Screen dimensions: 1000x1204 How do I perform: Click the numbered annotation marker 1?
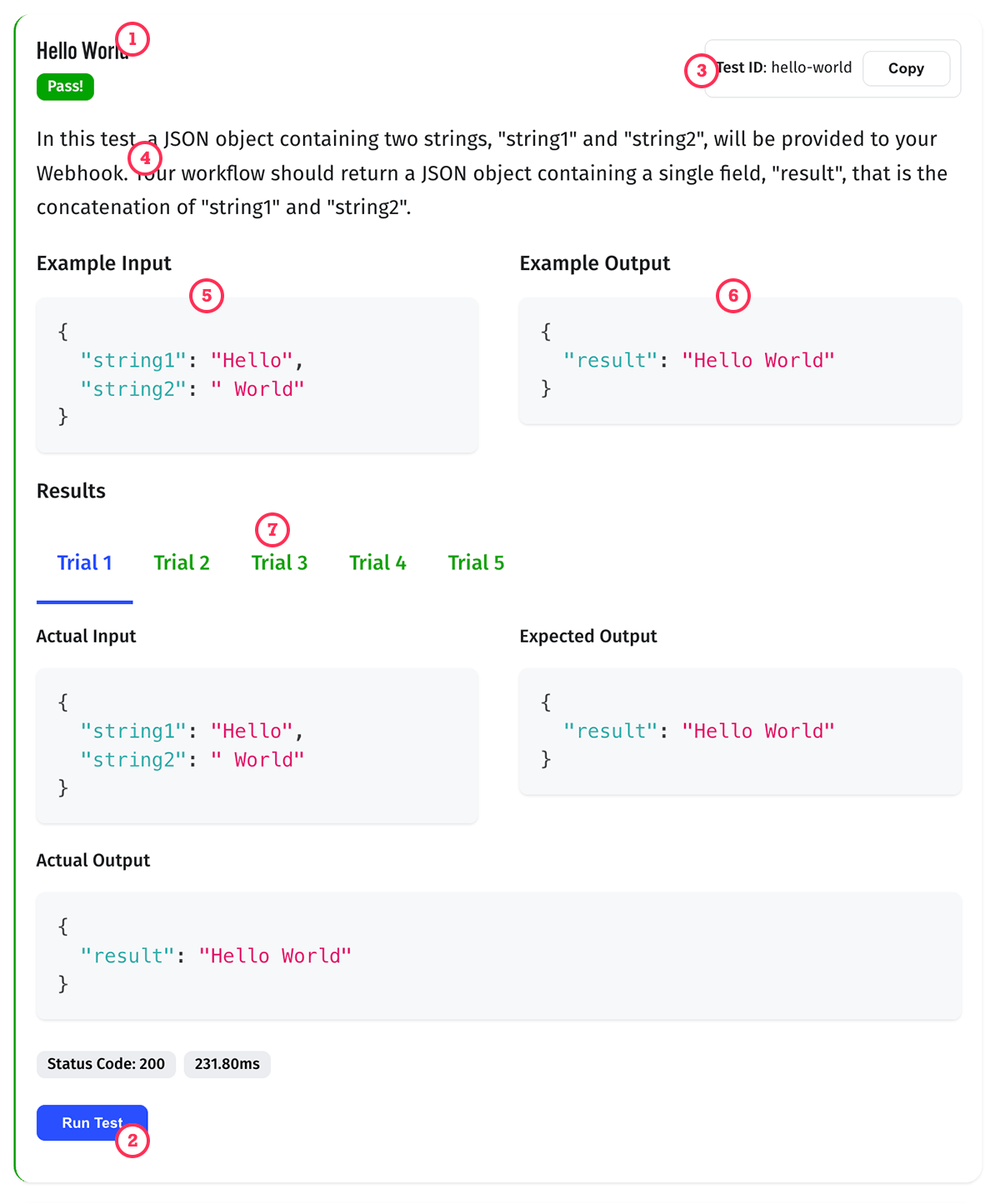132,39
